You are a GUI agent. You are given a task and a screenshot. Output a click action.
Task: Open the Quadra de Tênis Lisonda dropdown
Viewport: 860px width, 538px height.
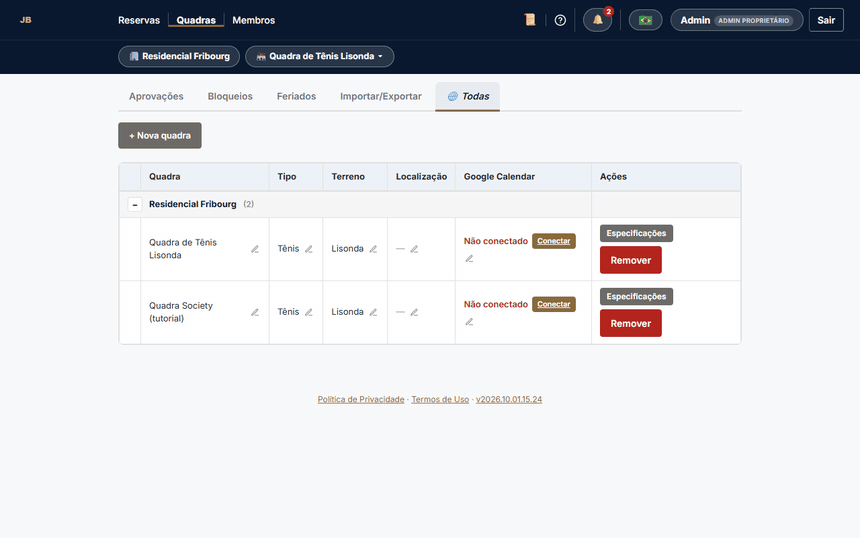tap(319, 56)
